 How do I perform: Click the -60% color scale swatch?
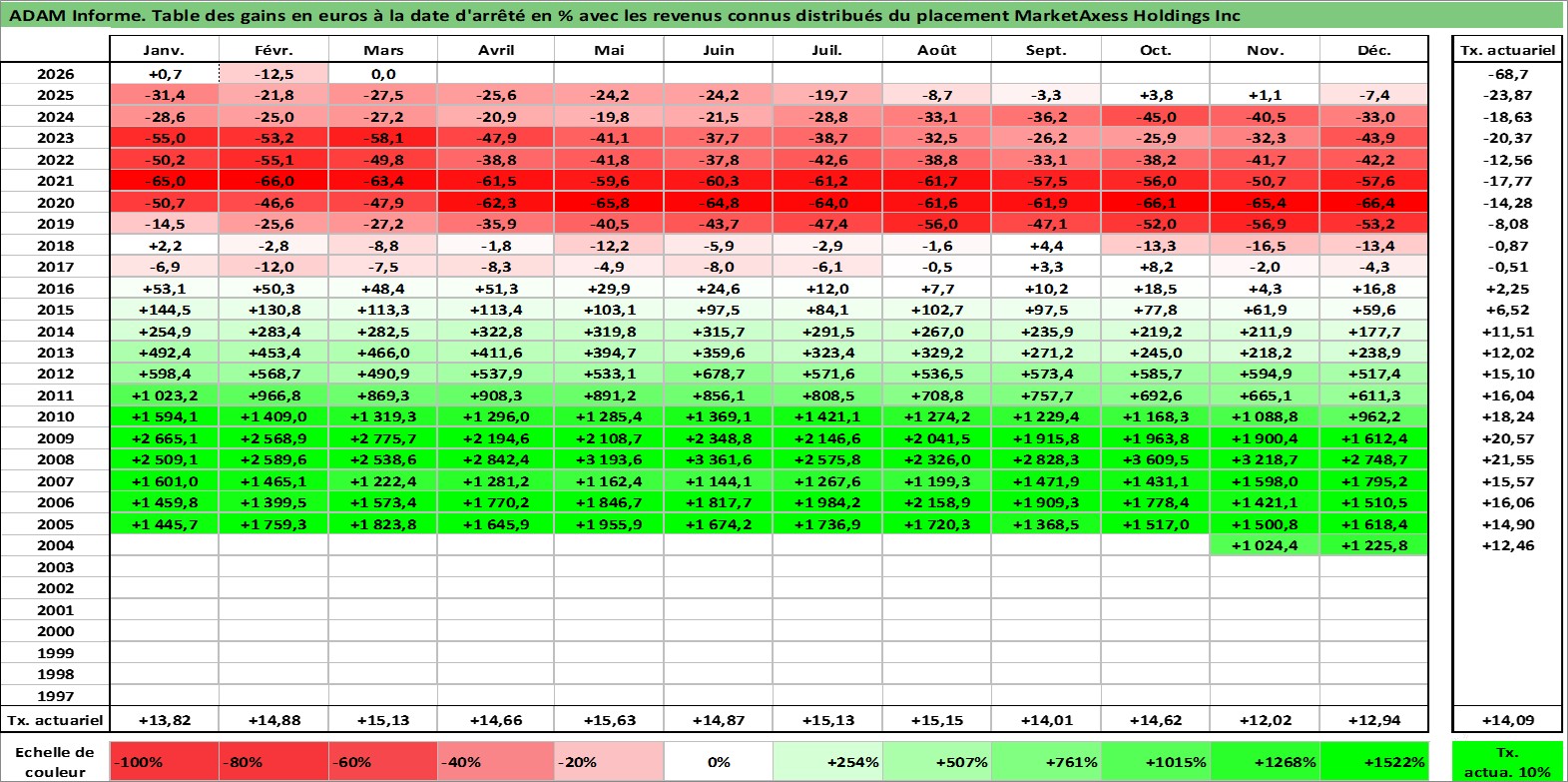(383, 761)
